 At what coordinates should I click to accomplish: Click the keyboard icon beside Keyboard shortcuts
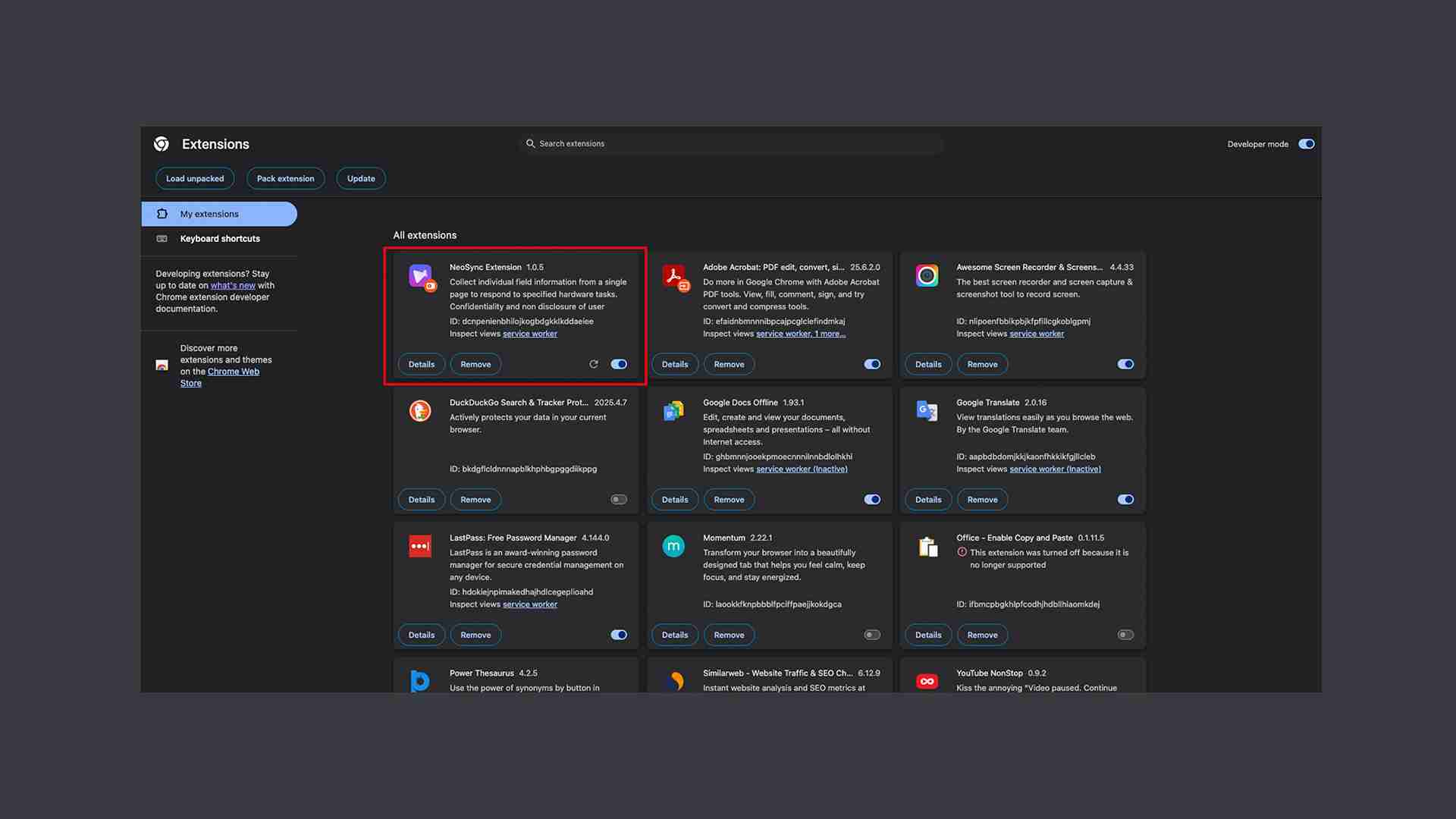click(162, 239)
